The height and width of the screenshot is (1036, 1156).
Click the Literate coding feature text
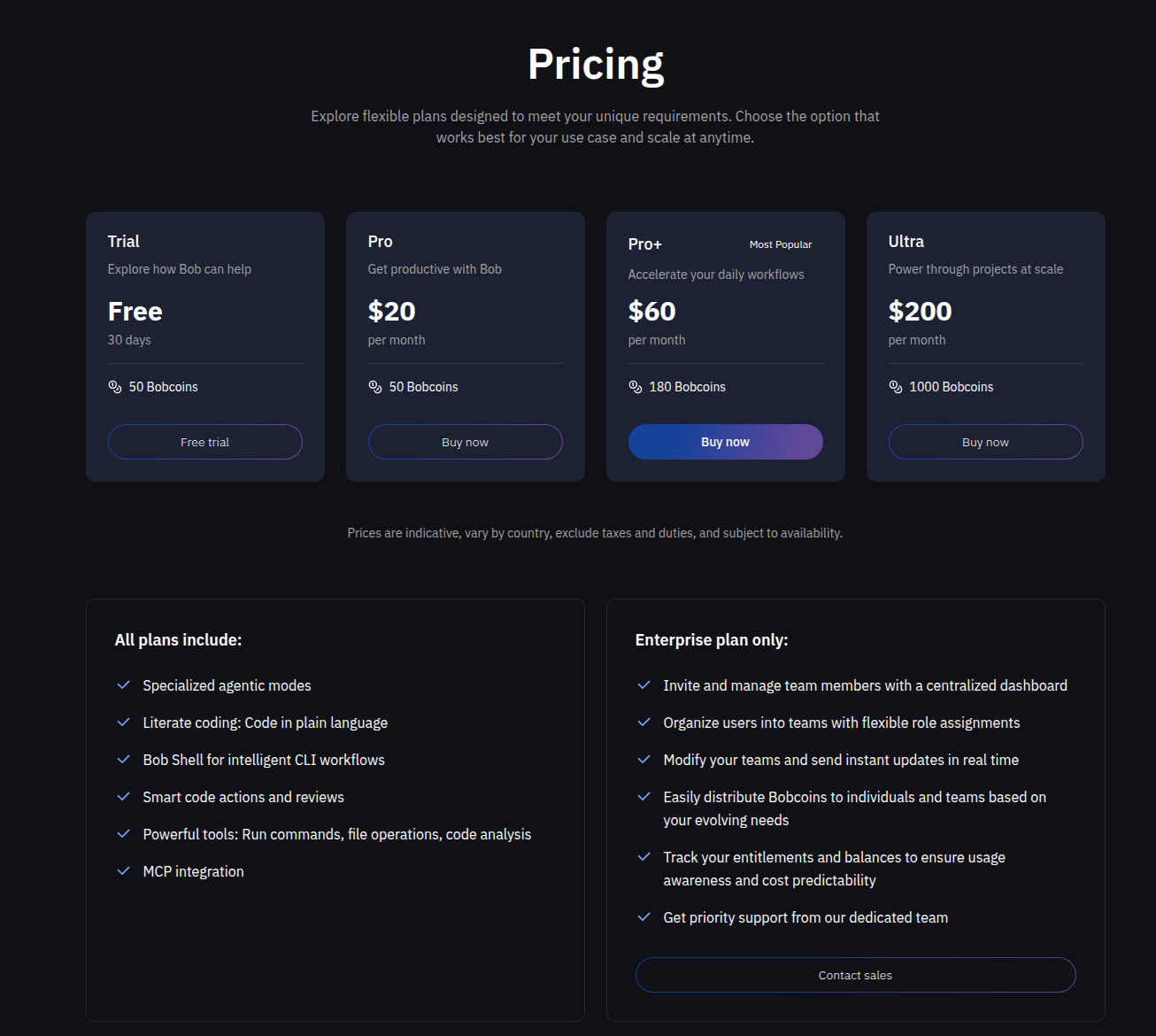click(x=266, y=723)
